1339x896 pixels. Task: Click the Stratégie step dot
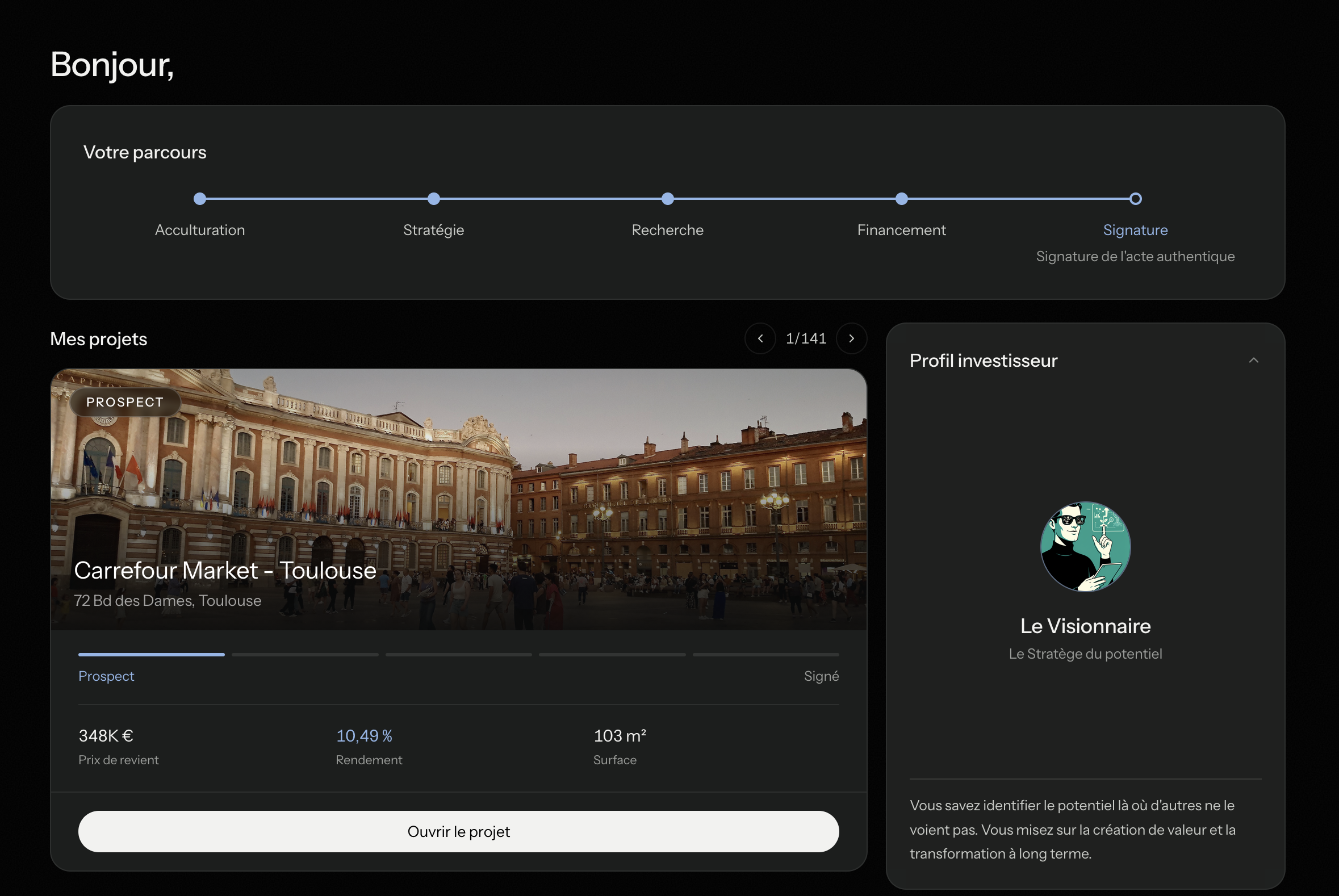pyautogui.click(x=434, y=199)
